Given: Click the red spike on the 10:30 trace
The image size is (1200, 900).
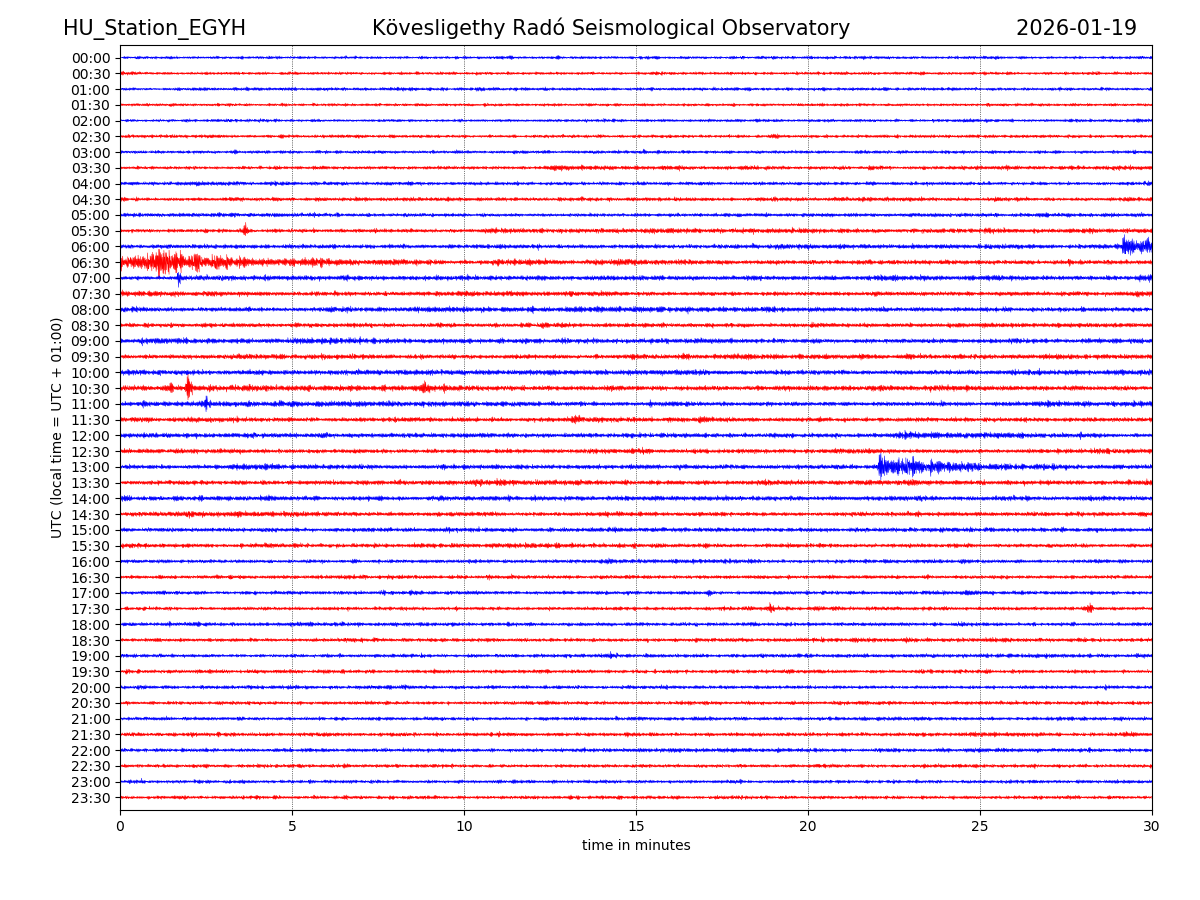Looking at the screenshot, I should [188, 388].
